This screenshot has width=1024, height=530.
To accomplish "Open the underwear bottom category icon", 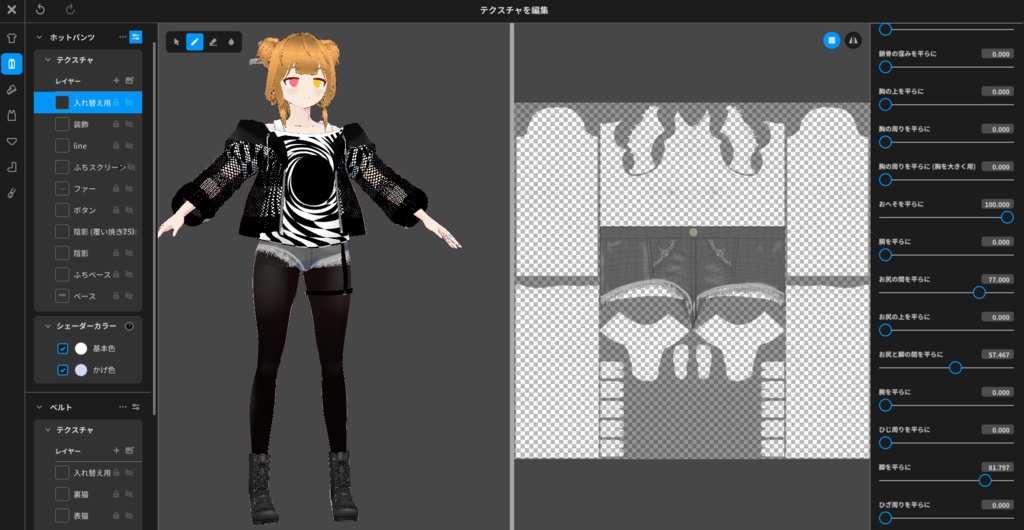I will pyautogui.click(x=12, y=142).
